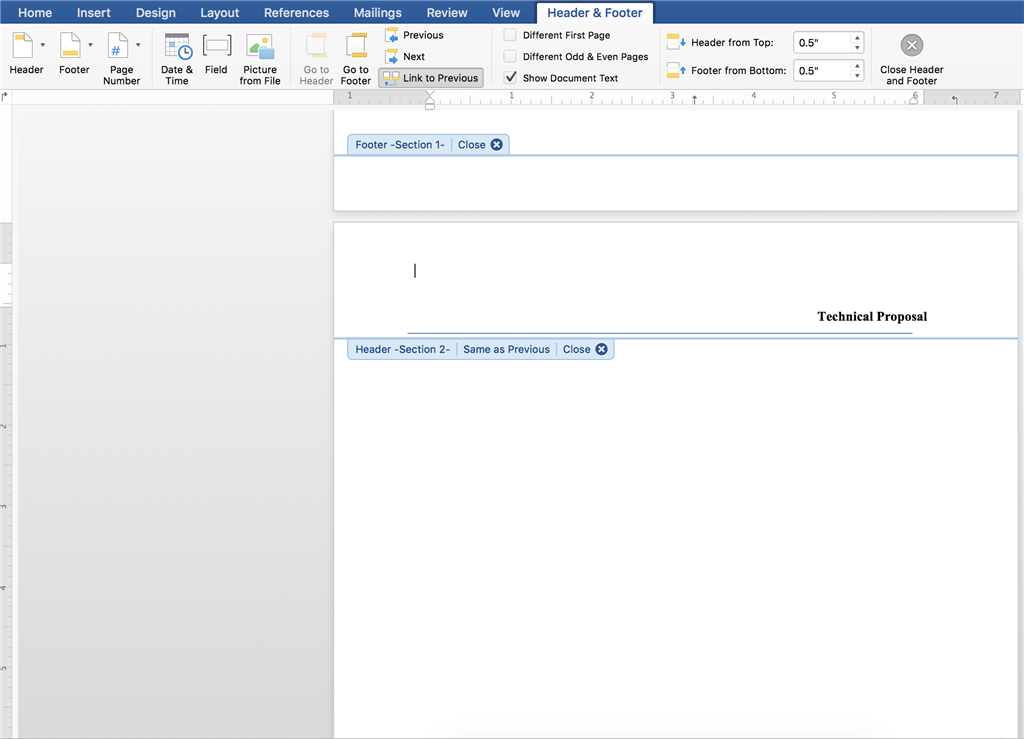Open the References tab
1024x739 pixels.
296,13
